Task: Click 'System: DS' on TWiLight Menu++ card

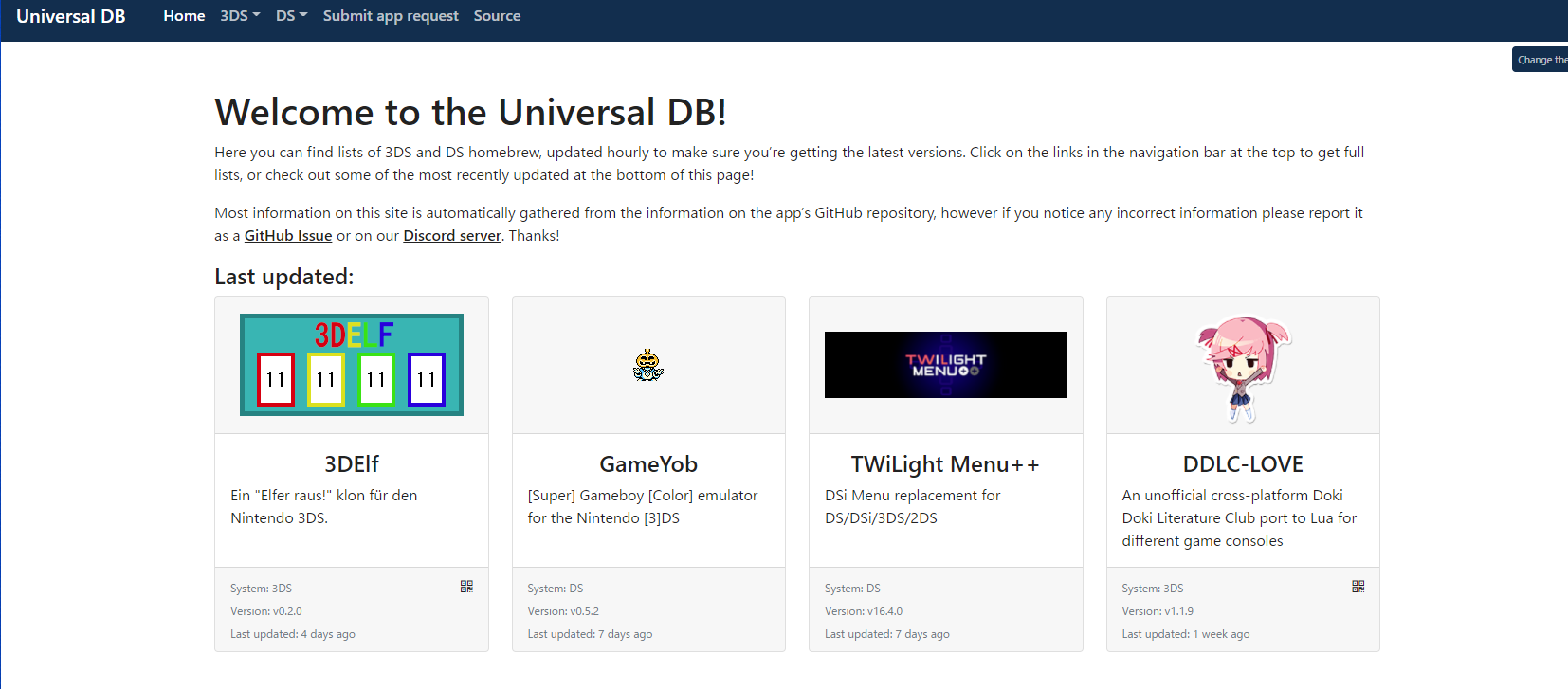Action: tap(852, 589)
